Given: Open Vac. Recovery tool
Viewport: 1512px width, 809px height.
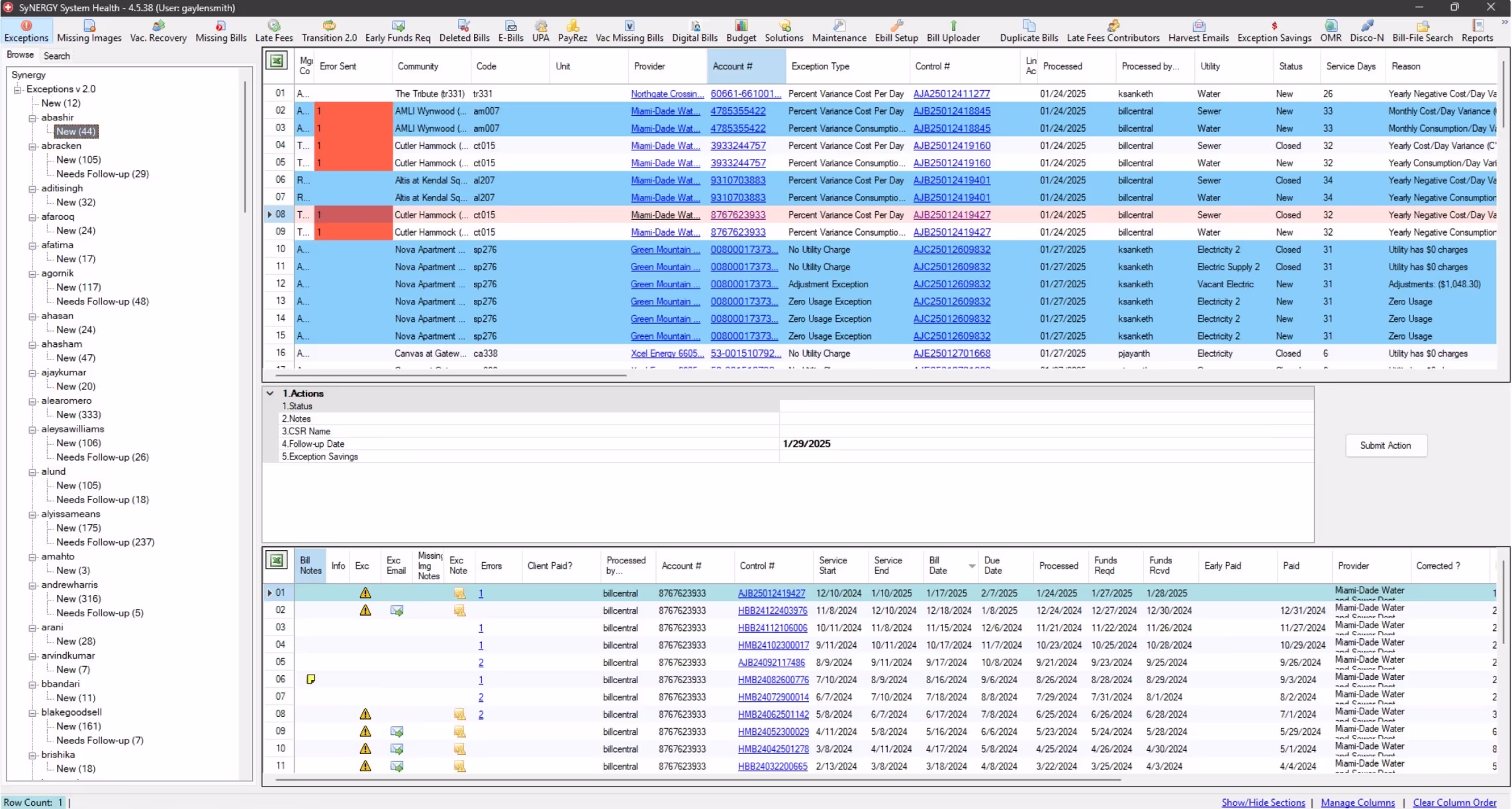Looking at the screenshot, I should (158, 31).
